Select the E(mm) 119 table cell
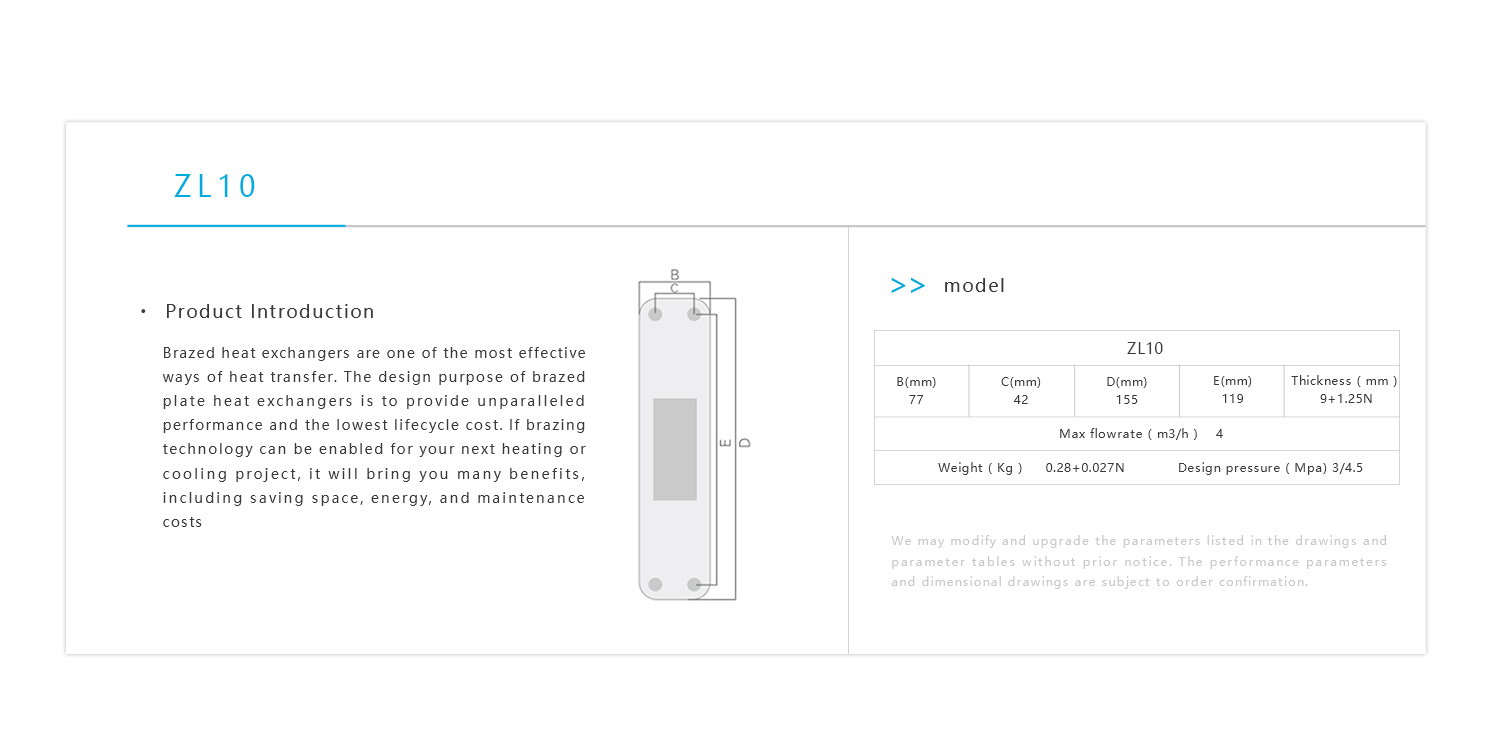The image size is (1500, 750). [1232, 390]
